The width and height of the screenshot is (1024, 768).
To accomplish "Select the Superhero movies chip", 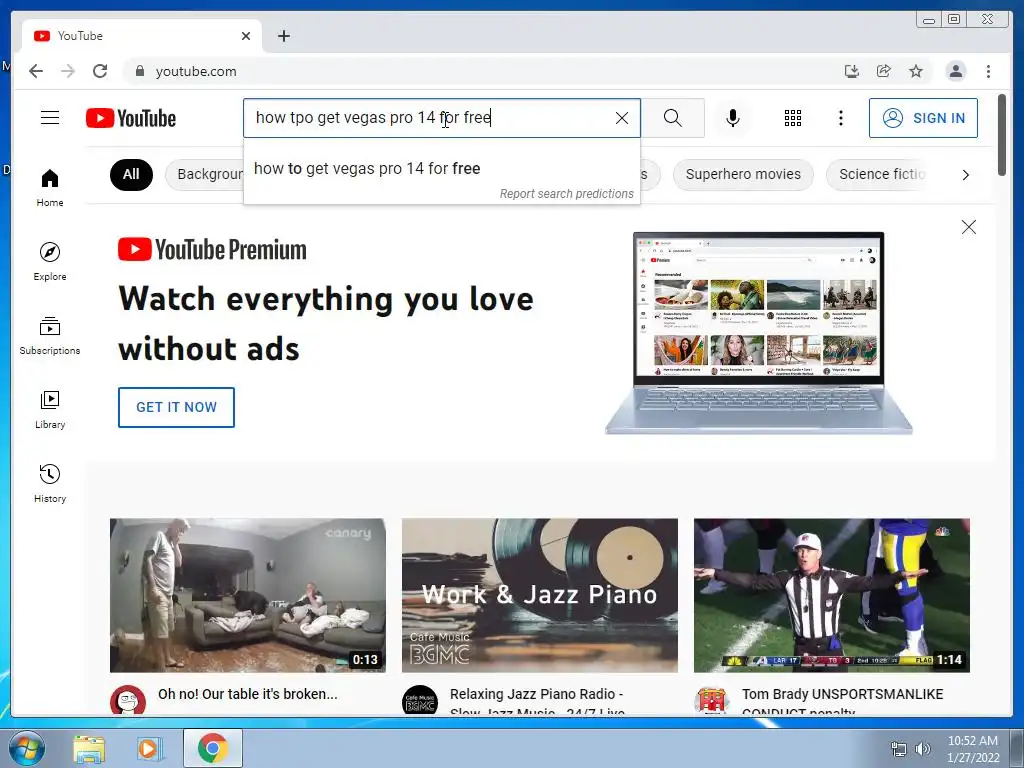I will click(743, 174).
